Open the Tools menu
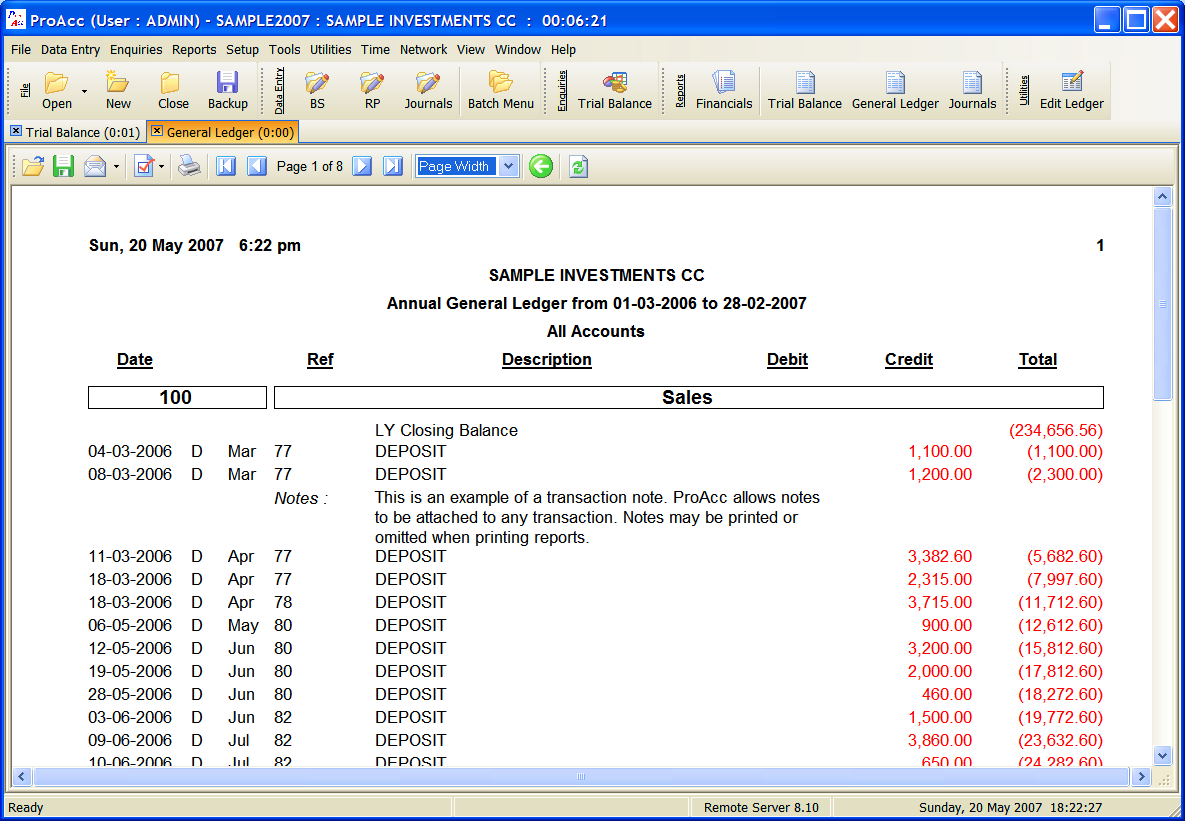 pyautogui.click(x=285, y=50)
